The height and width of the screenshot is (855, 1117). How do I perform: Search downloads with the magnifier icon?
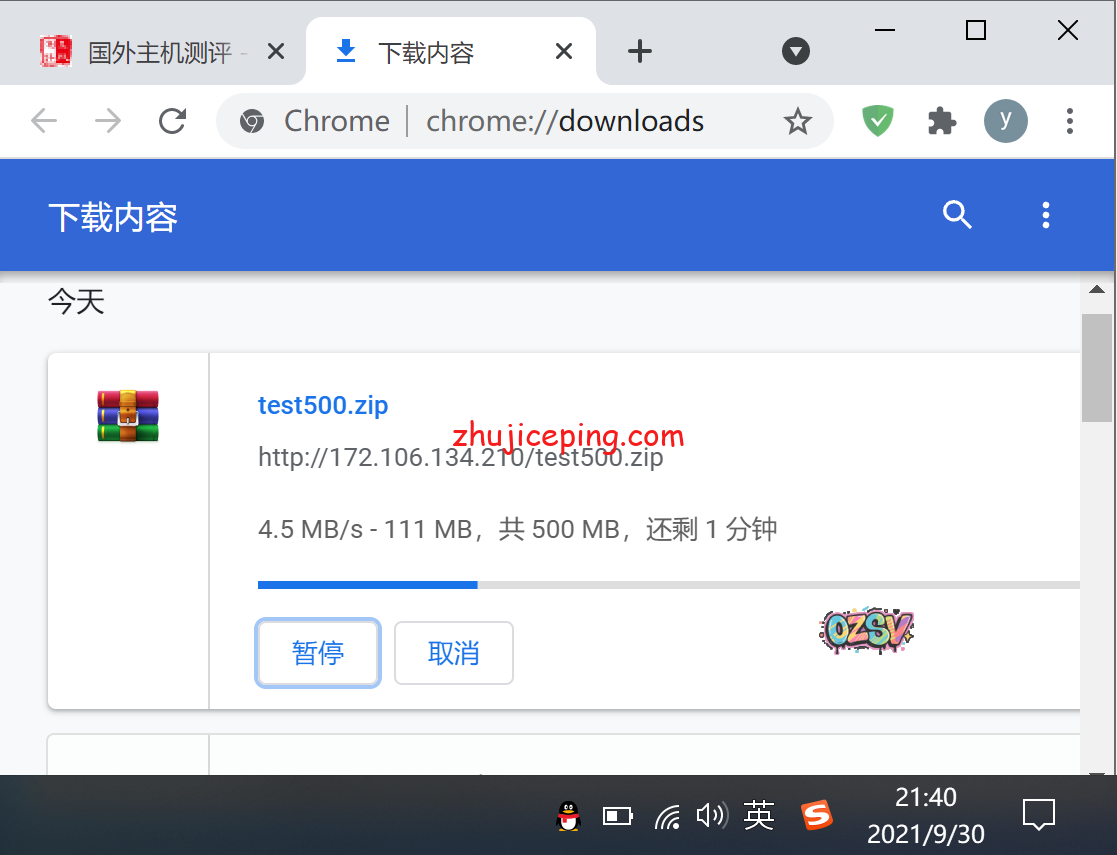point(957,215)
